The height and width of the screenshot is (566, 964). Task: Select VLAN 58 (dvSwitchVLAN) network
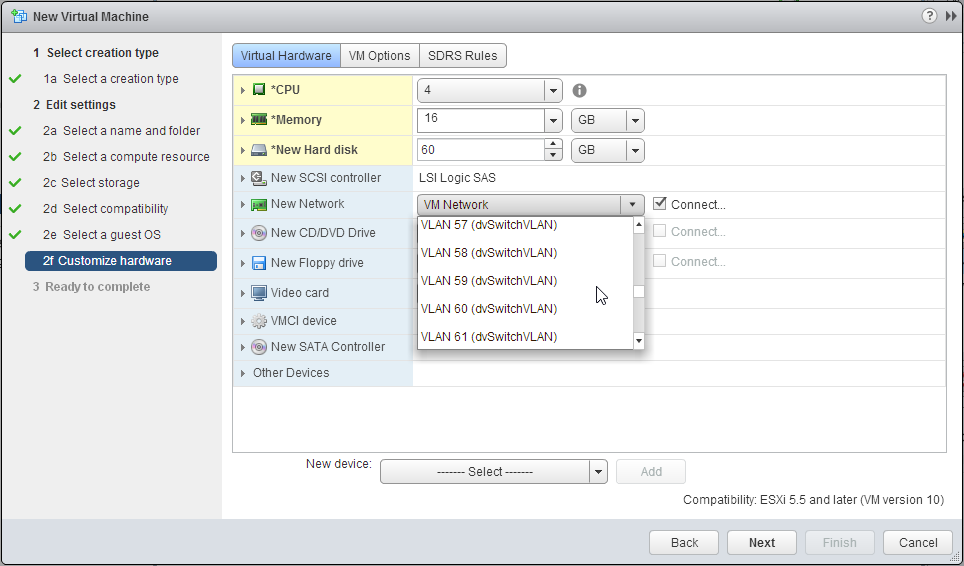(x=525, y=253)
